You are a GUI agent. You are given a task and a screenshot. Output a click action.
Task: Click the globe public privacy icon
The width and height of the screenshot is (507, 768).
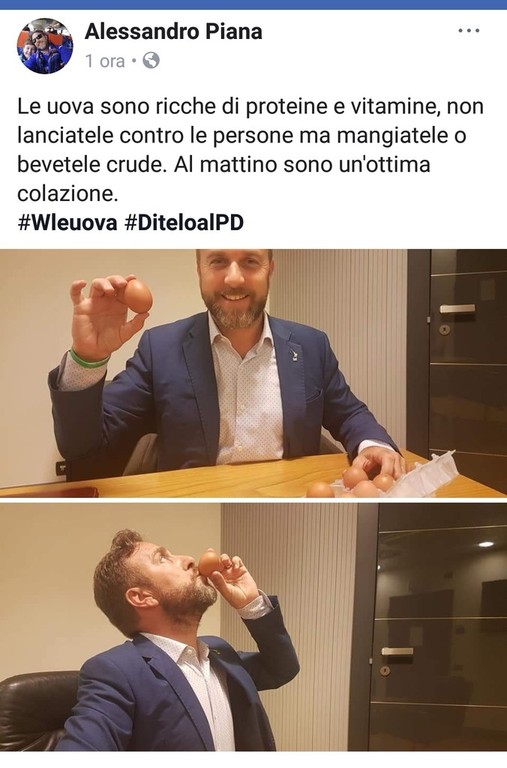(x=151, y=61)
